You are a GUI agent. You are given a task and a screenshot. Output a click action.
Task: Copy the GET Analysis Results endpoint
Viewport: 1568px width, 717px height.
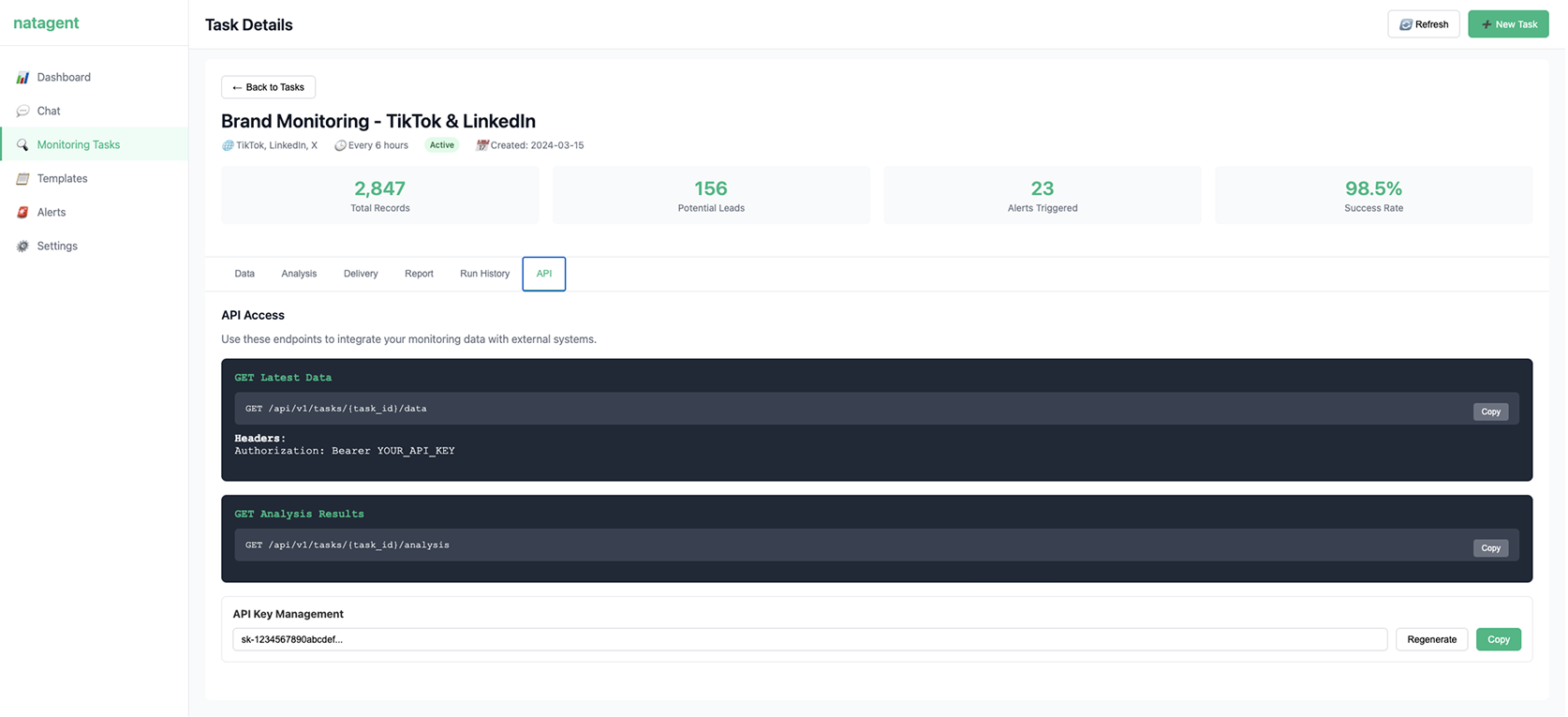[x=1489, y=548]
